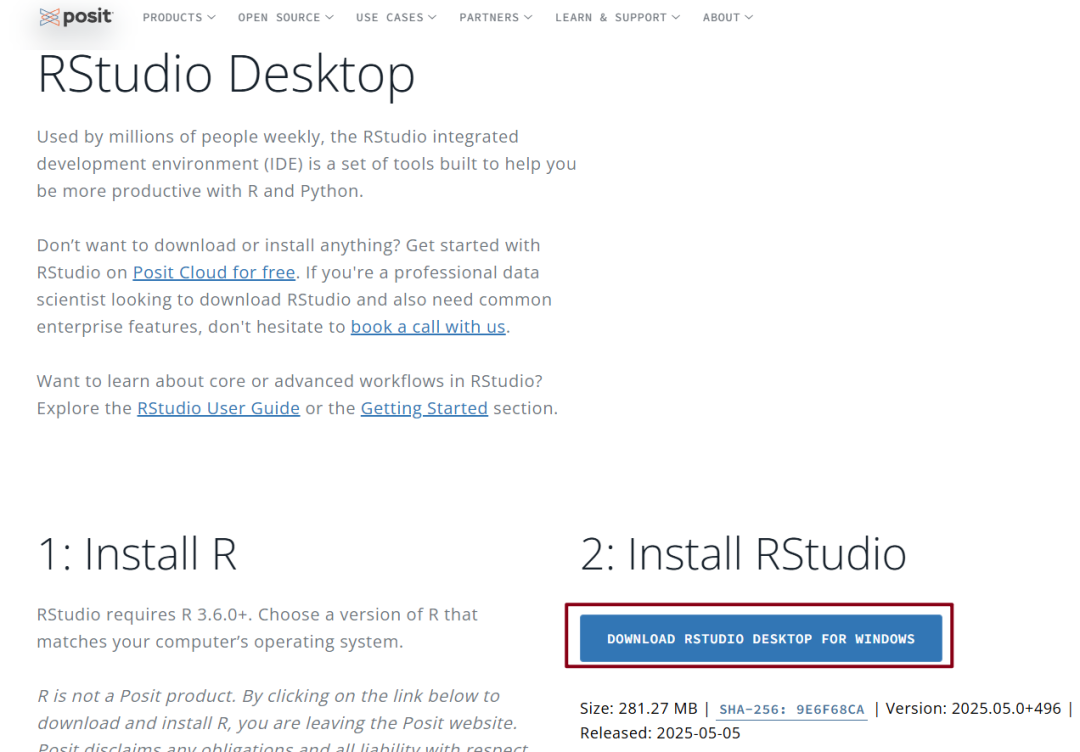
Task: Open the Open Source menu
Action: tap(285, 17)
